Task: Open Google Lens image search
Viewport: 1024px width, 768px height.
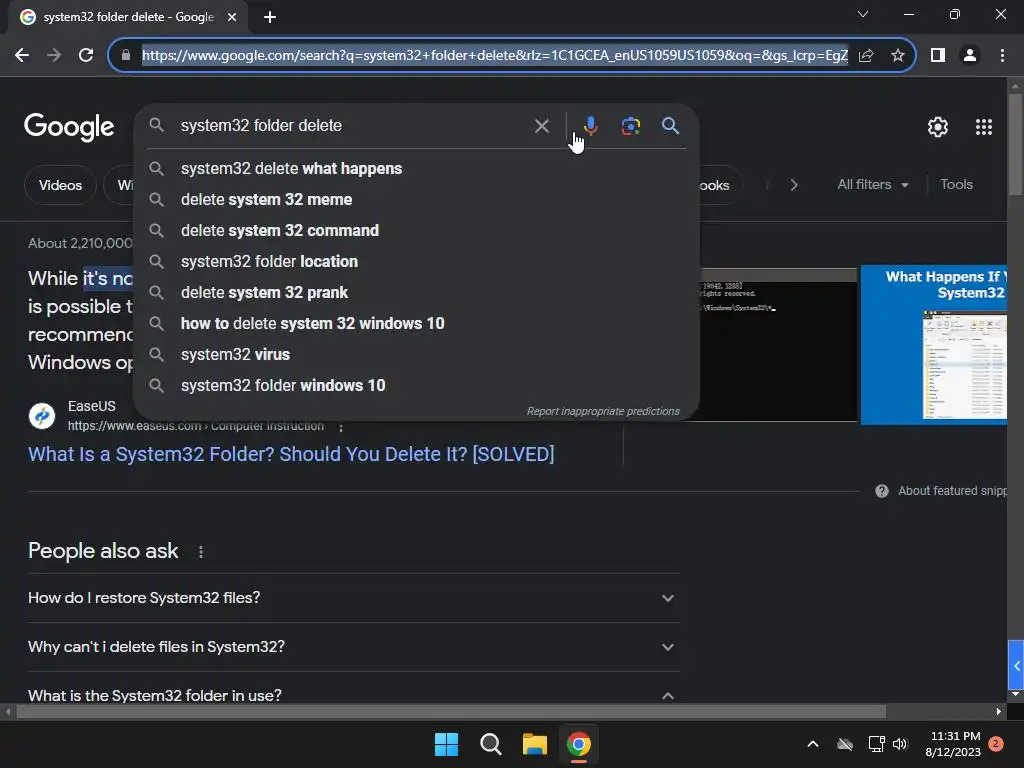Action: pos(630,125)
